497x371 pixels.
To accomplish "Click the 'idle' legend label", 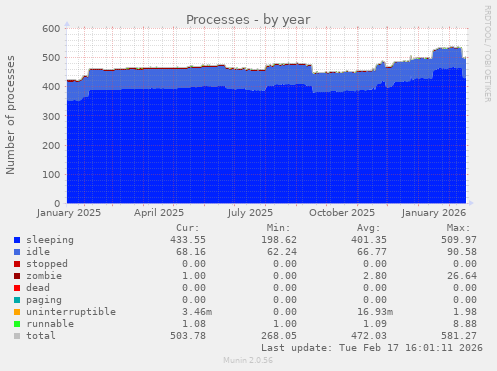I will [x=38, y=252].
